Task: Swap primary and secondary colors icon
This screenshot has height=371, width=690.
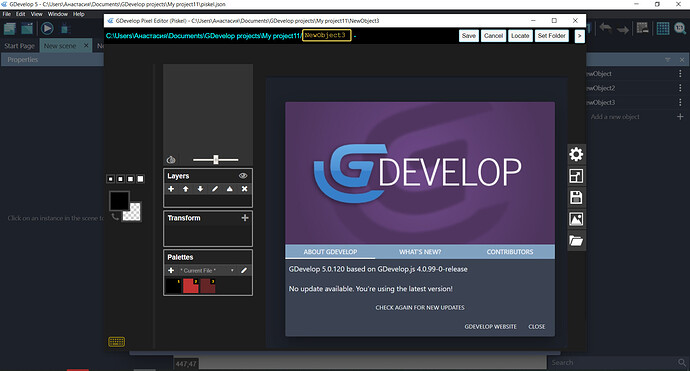Action: point(115,216)
